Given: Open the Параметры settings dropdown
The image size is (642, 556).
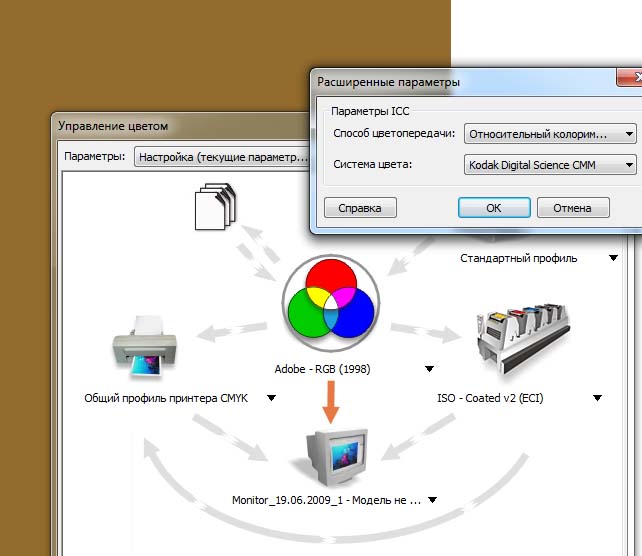Looking at the screenshot, I should click(223, 157).
